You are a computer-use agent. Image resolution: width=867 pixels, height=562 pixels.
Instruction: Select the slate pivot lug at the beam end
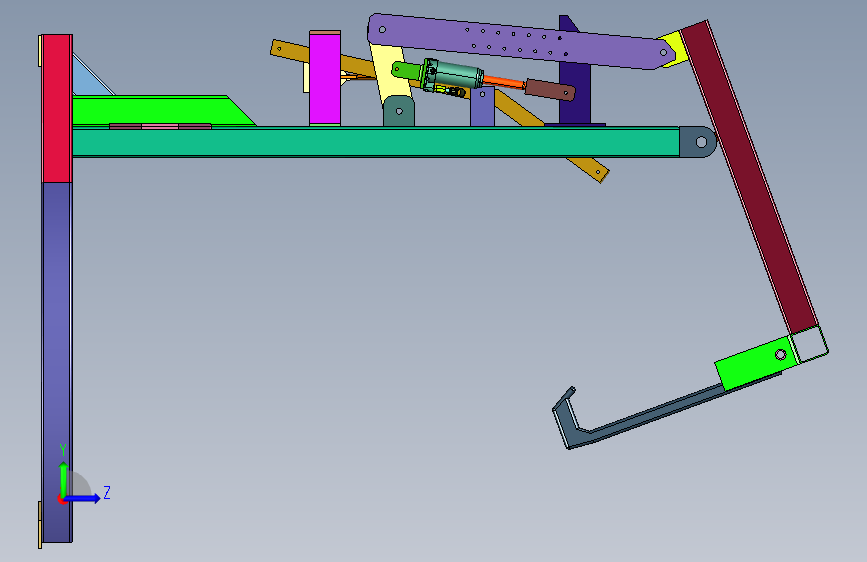tap(698, 142)
